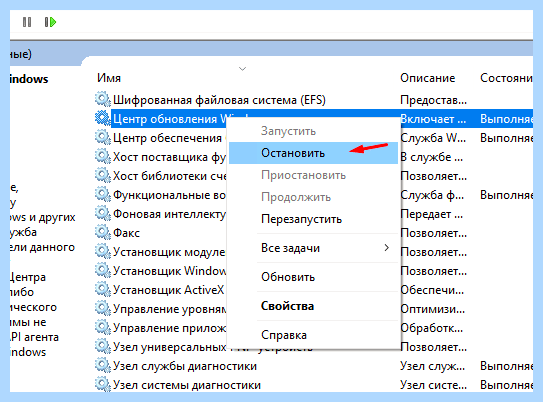Click gear icon beside Узел службы диагностики

103,365
